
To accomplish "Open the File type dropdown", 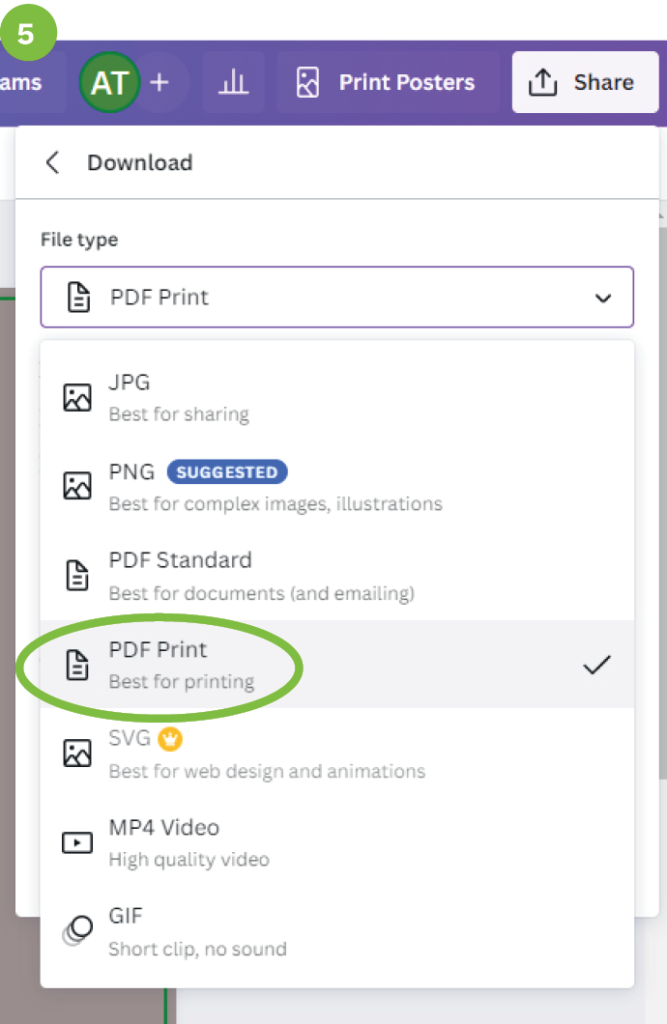I will pyautogui.click(x=336, y=297).
